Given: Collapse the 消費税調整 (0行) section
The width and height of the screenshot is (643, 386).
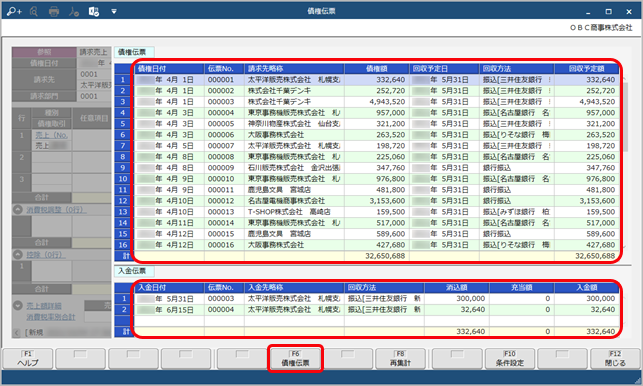Looking at the screenshot, I should [18, 210].
